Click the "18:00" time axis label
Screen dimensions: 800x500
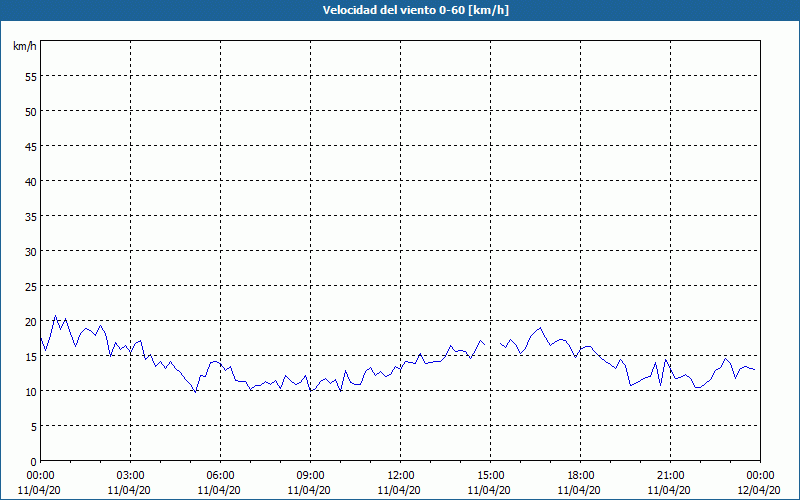tap(581, 476)
